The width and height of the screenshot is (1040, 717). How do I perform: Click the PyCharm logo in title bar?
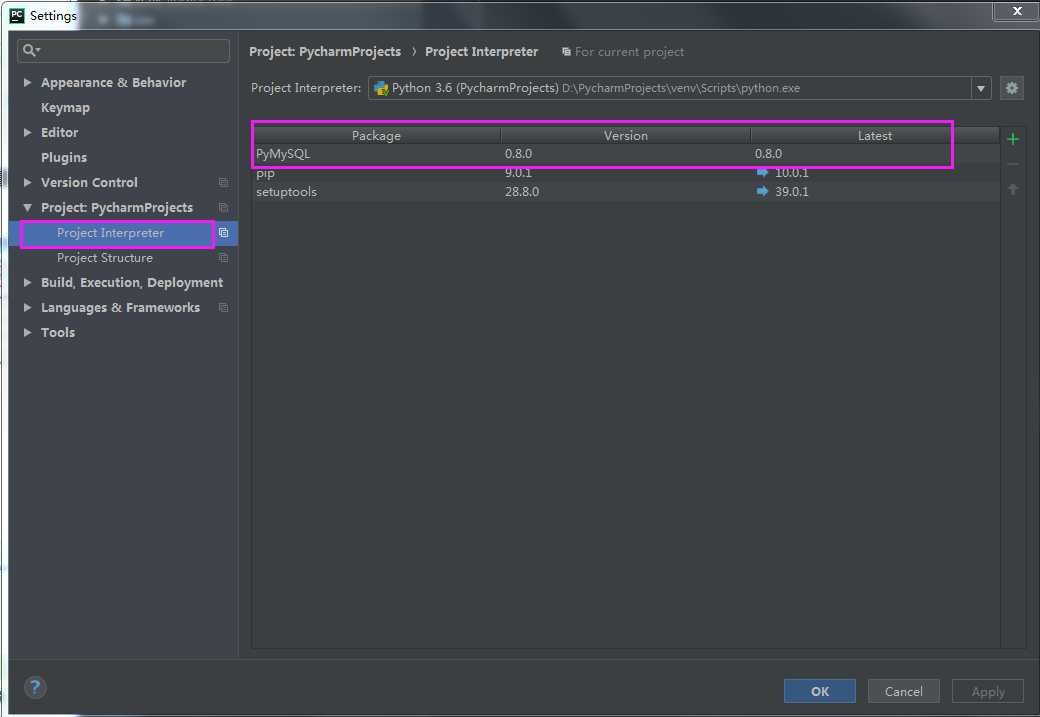17,15
